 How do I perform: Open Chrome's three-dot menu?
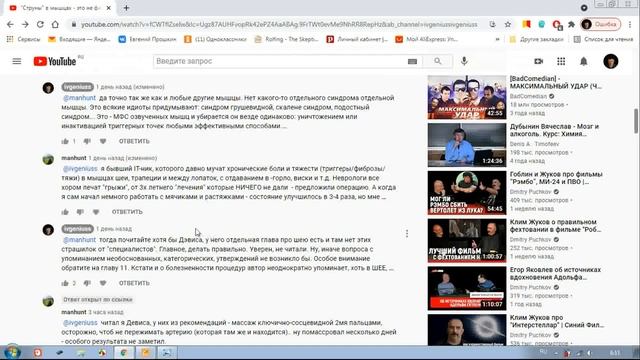tap(630, 24)
